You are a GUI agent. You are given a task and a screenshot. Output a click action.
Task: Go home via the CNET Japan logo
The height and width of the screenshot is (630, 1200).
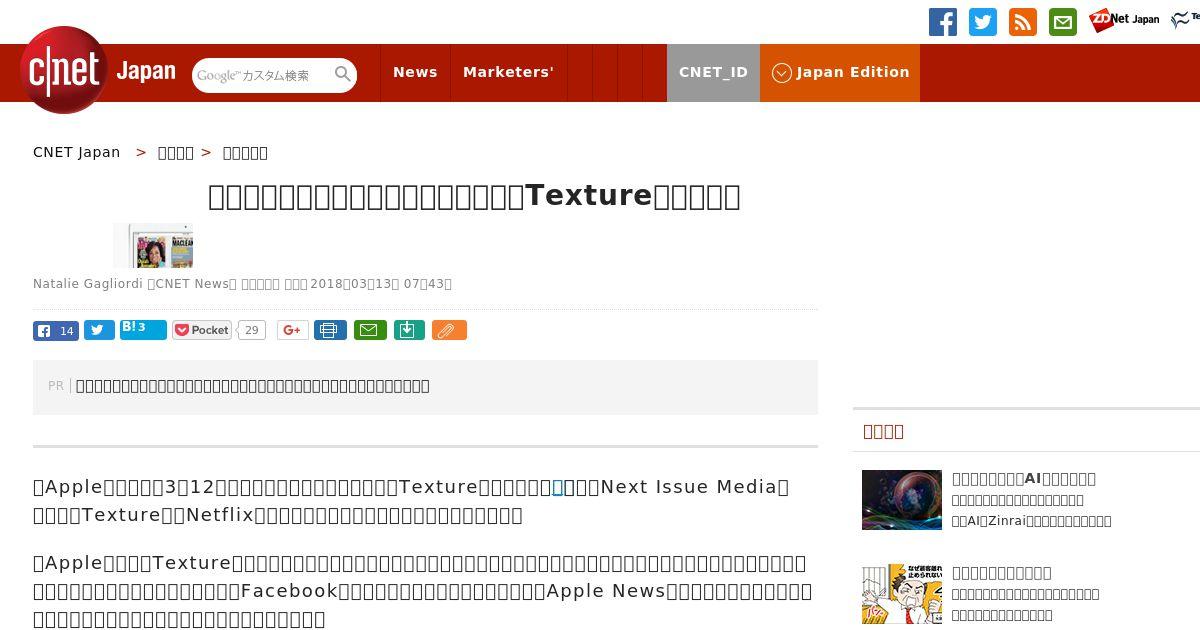98,70
